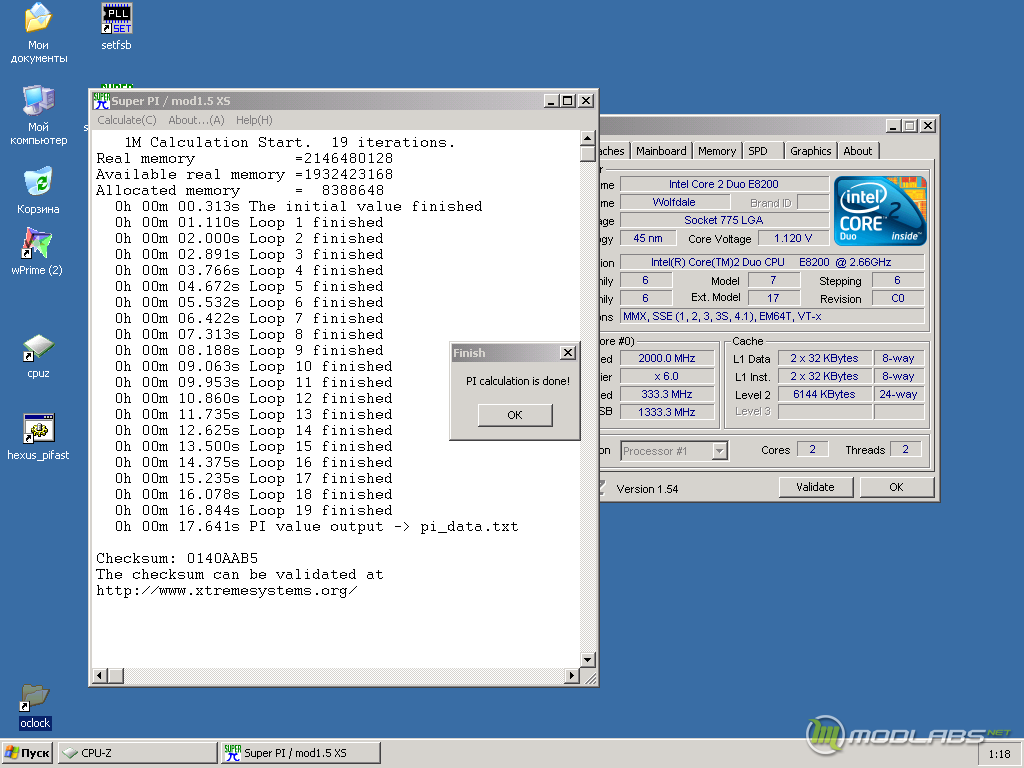Switch to the Mainboard tab in CPU-Z
1024x768 pixels.
click(x=661, y=151)
